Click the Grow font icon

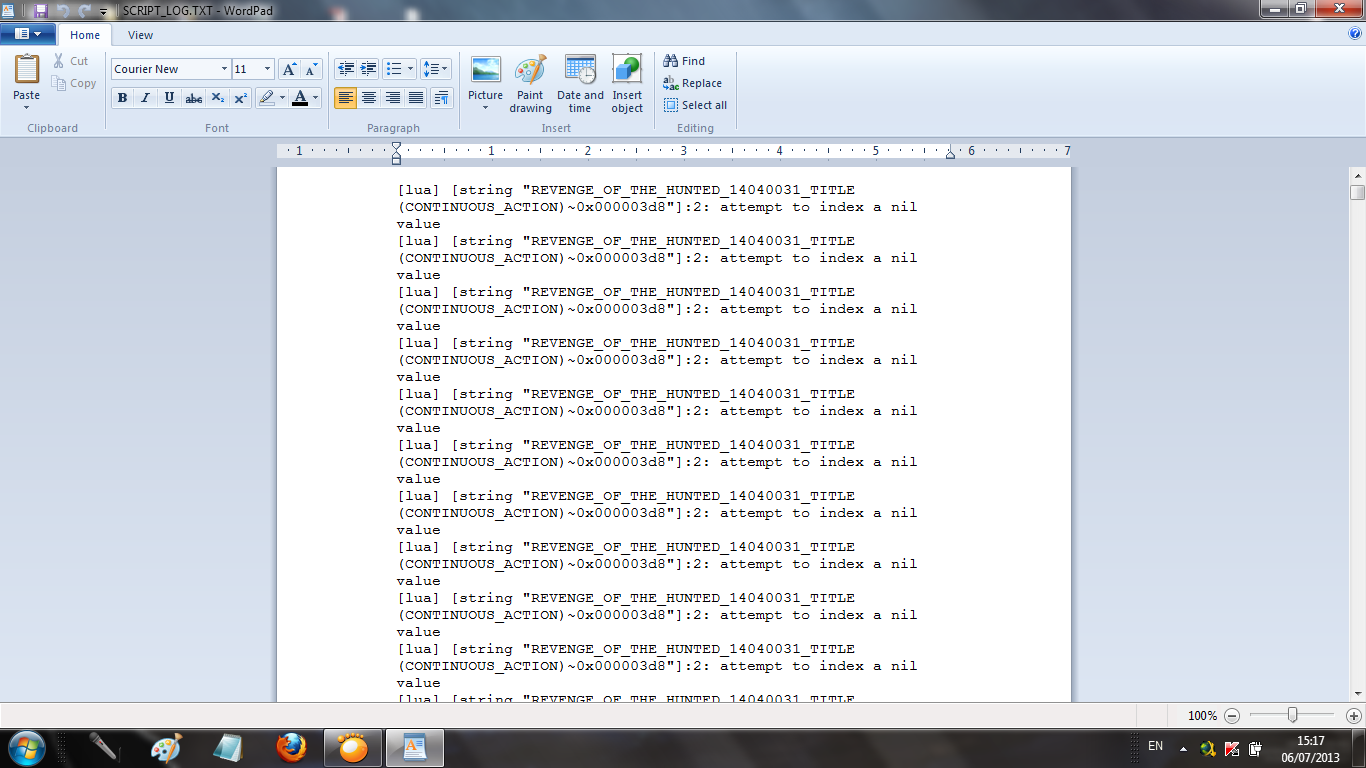(289, 69)
